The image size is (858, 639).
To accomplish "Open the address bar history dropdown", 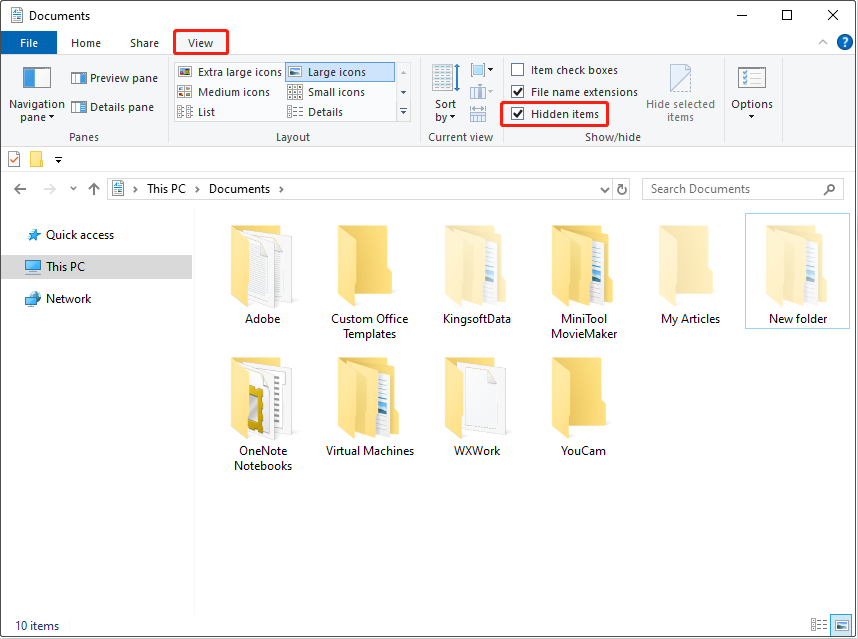I will tap(604, 189).
